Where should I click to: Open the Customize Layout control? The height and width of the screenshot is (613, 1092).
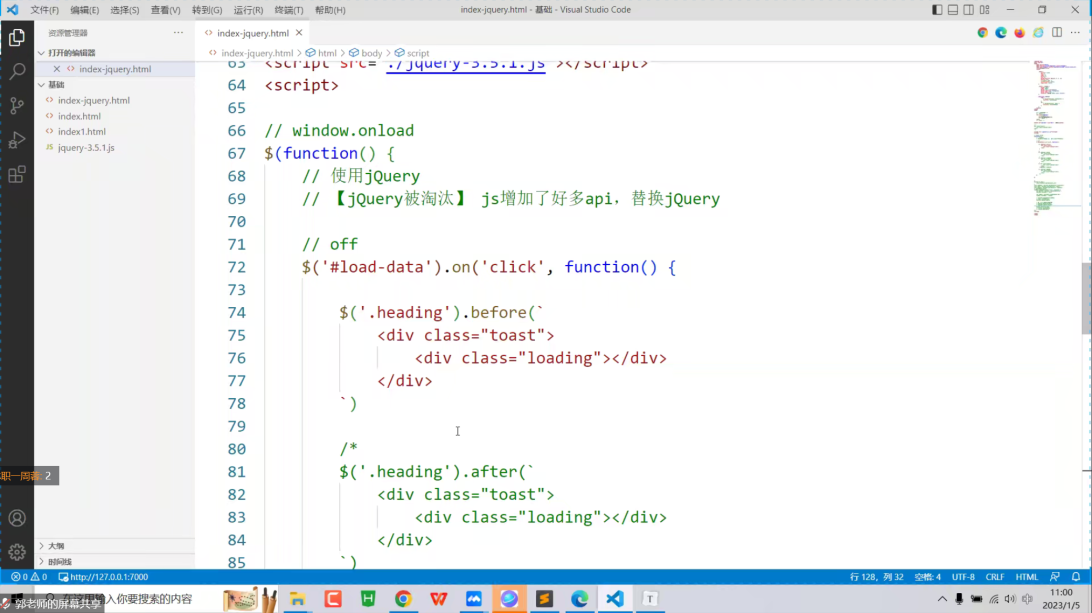(985, 10)
